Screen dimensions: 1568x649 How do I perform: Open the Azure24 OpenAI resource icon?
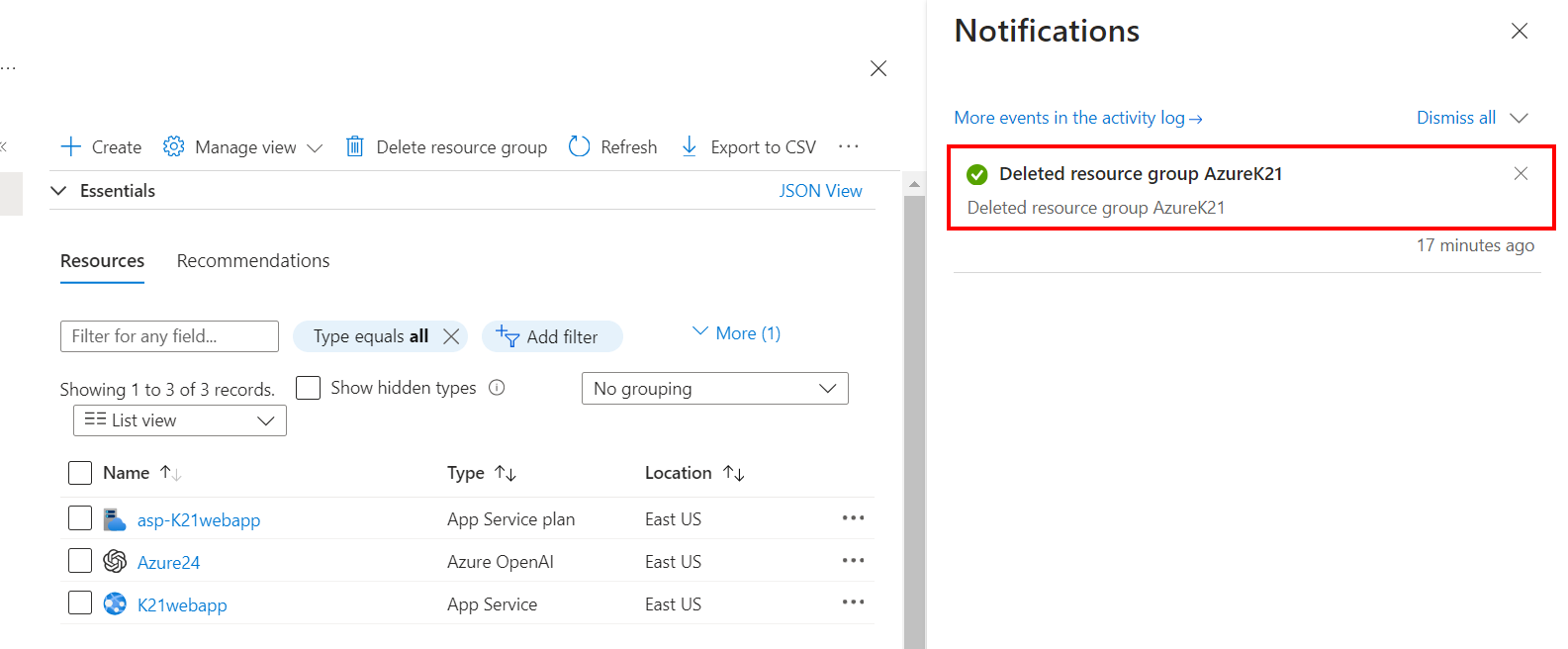pyautogui.click(x=115, y=562)
